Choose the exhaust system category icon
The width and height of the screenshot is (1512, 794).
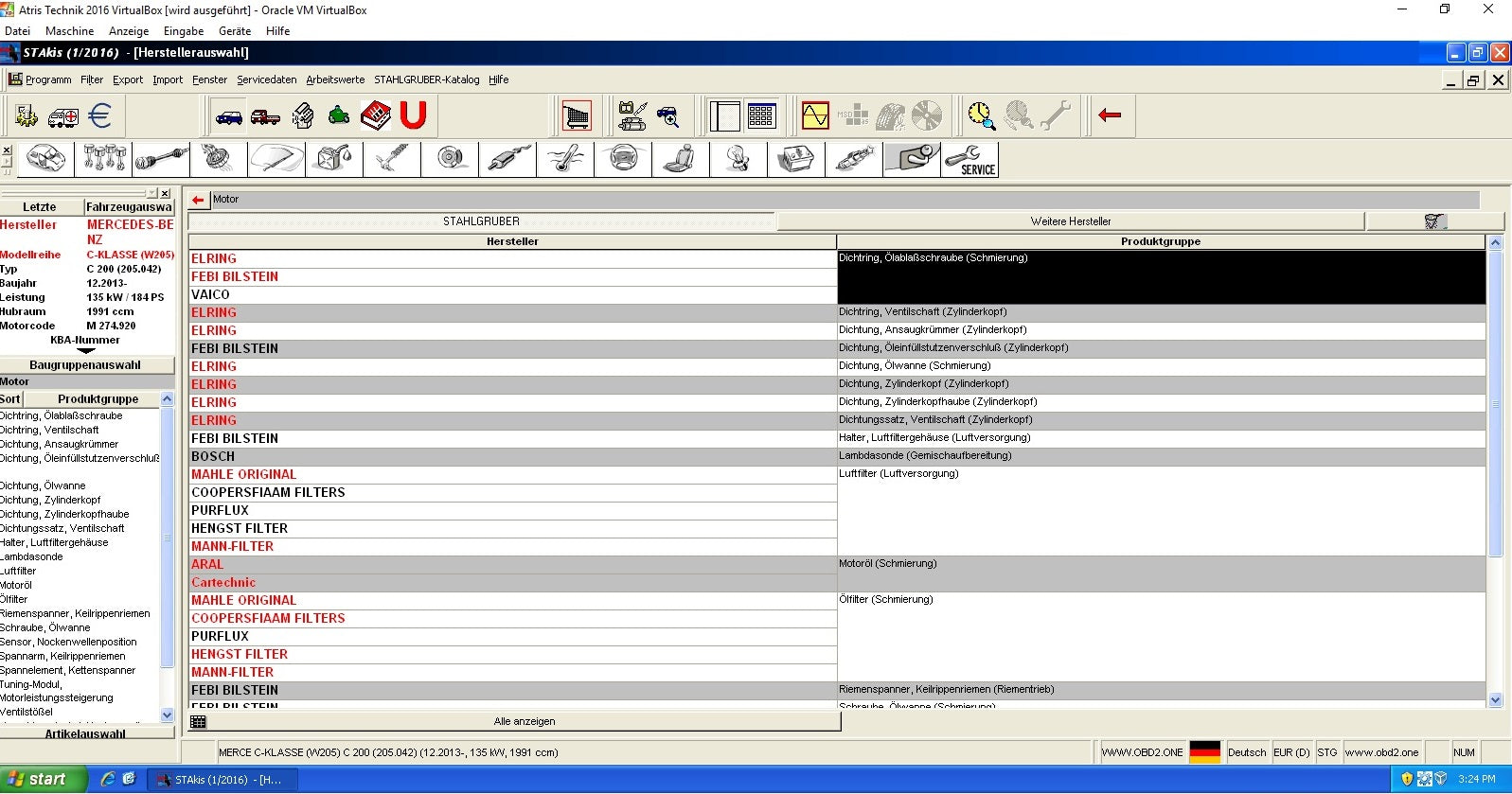[508, 159]
